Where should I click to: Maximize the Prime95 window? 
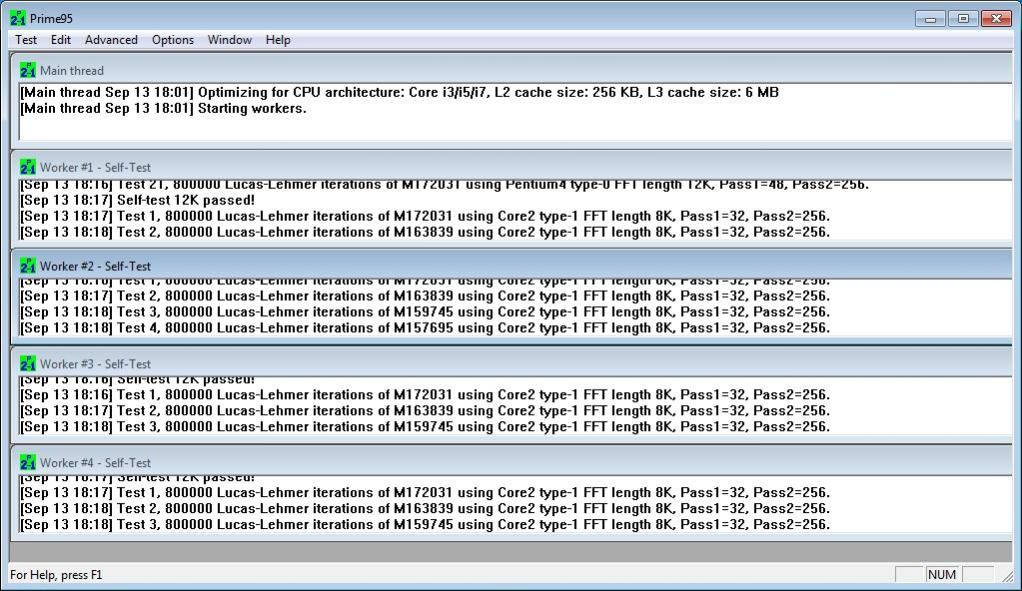tap(963, 19)
